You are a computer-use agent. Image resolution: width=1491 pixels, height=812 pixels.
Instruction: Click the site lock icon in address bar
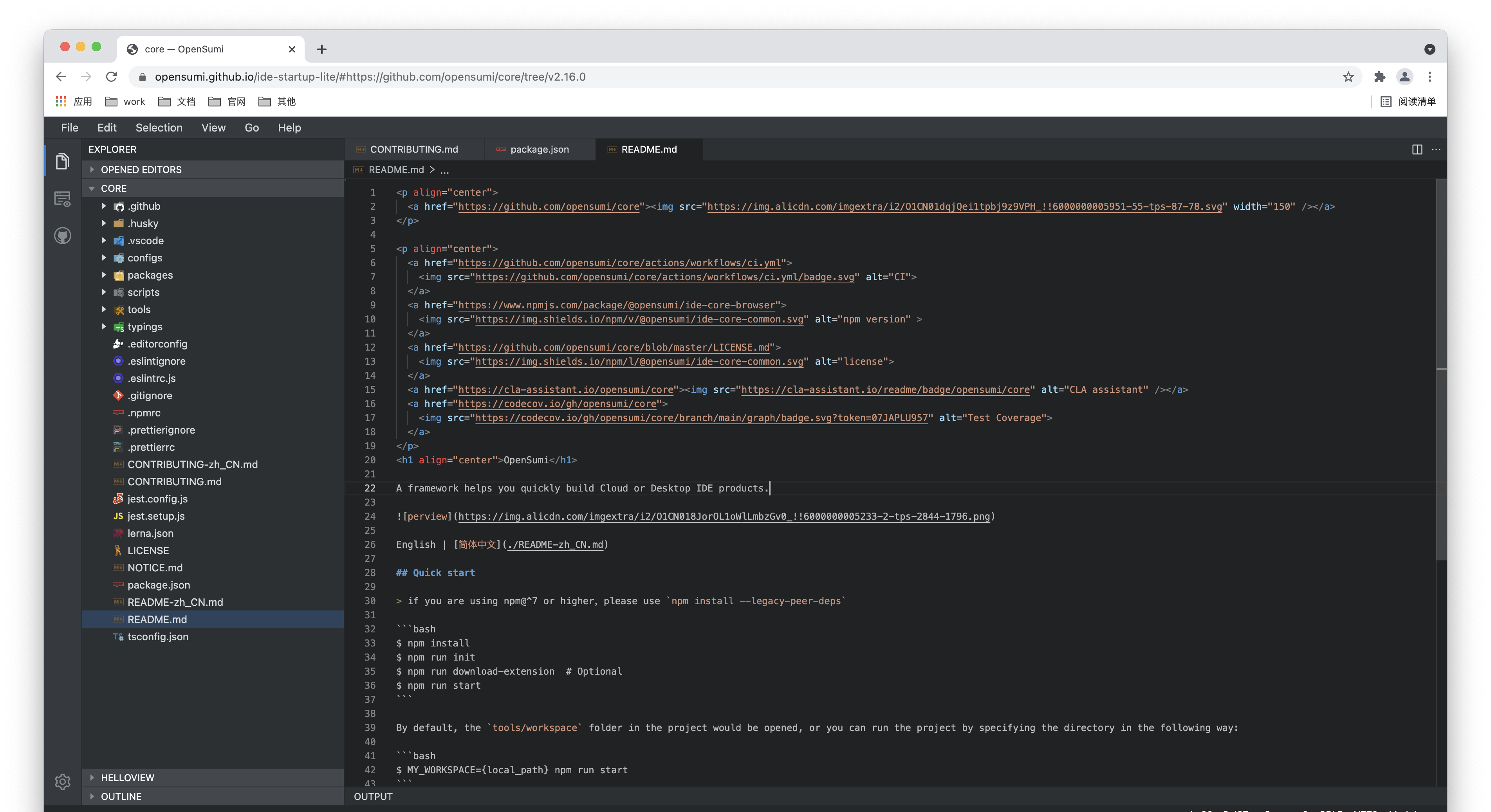(143, 77)
